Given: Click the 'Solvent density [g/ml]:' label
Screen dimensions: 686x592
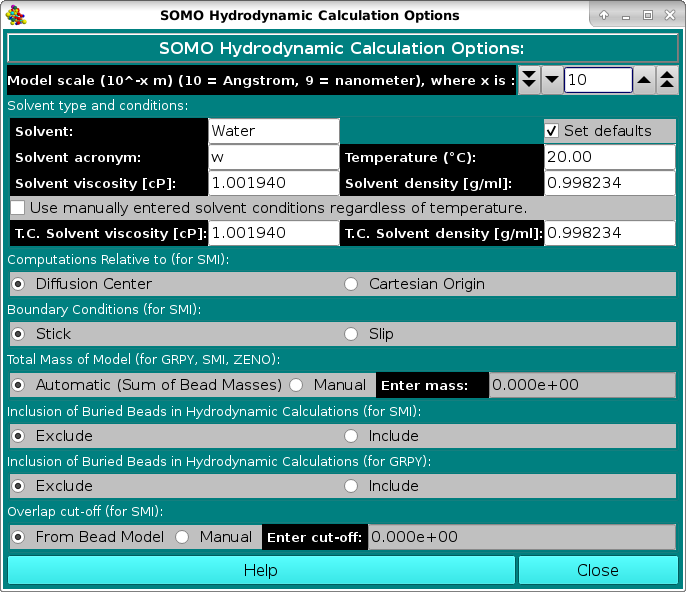Looking at the screenshot, I should [x=428, y=183].
